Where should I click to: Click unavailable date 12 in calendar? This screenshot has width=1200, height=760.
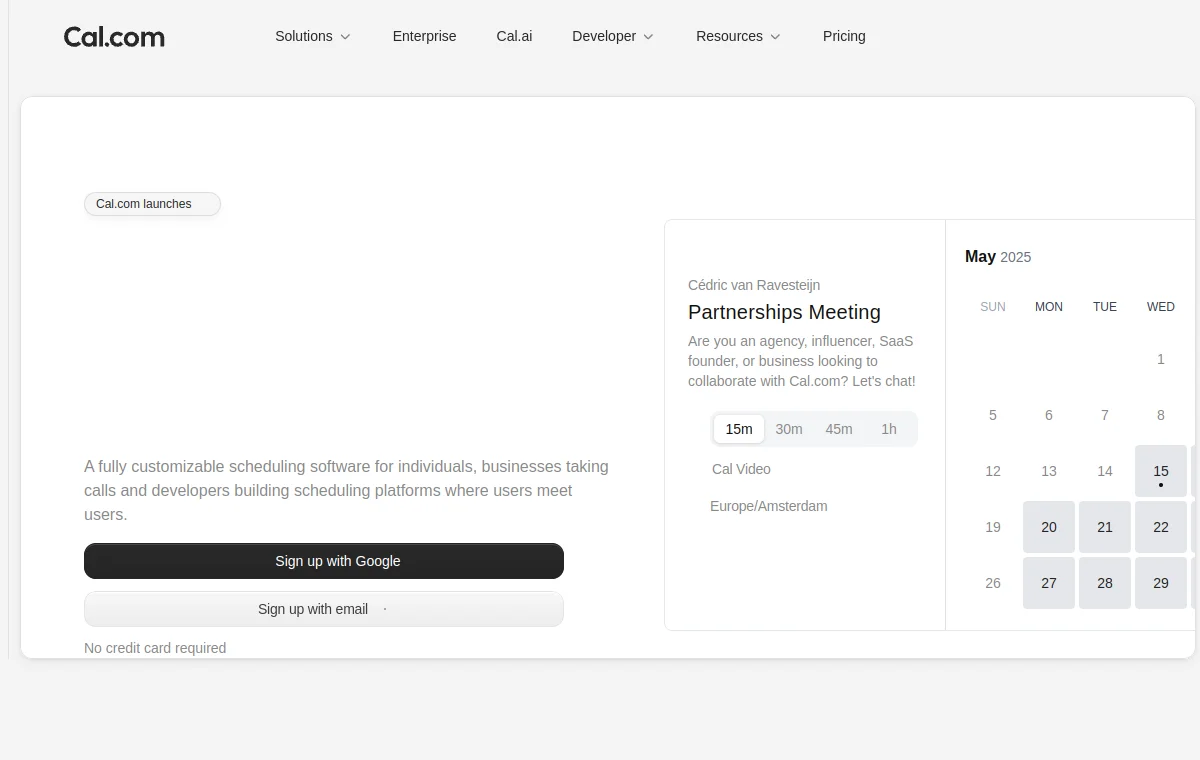[993, 471]
